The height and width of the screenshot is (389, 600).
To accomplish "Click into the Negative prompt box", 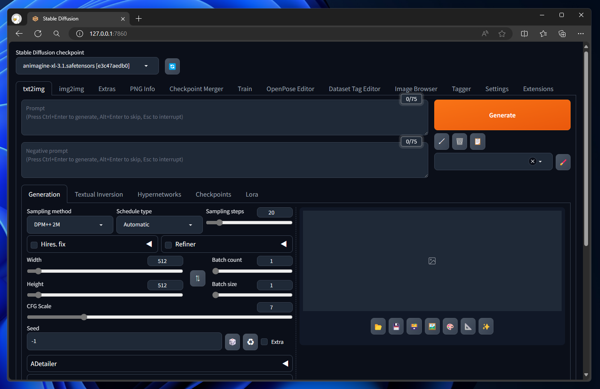I will coord(225,160).
